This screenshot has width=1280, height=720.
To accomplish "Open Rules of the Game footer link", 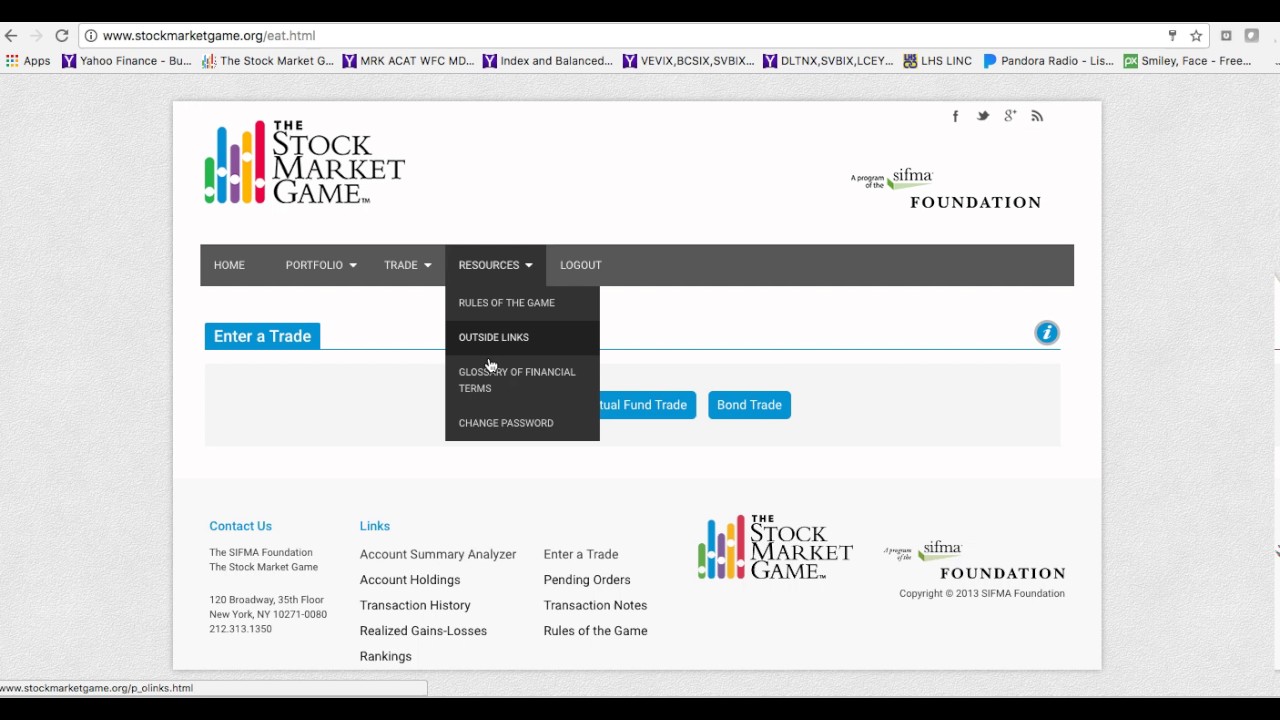I will (x=595, y=631).
